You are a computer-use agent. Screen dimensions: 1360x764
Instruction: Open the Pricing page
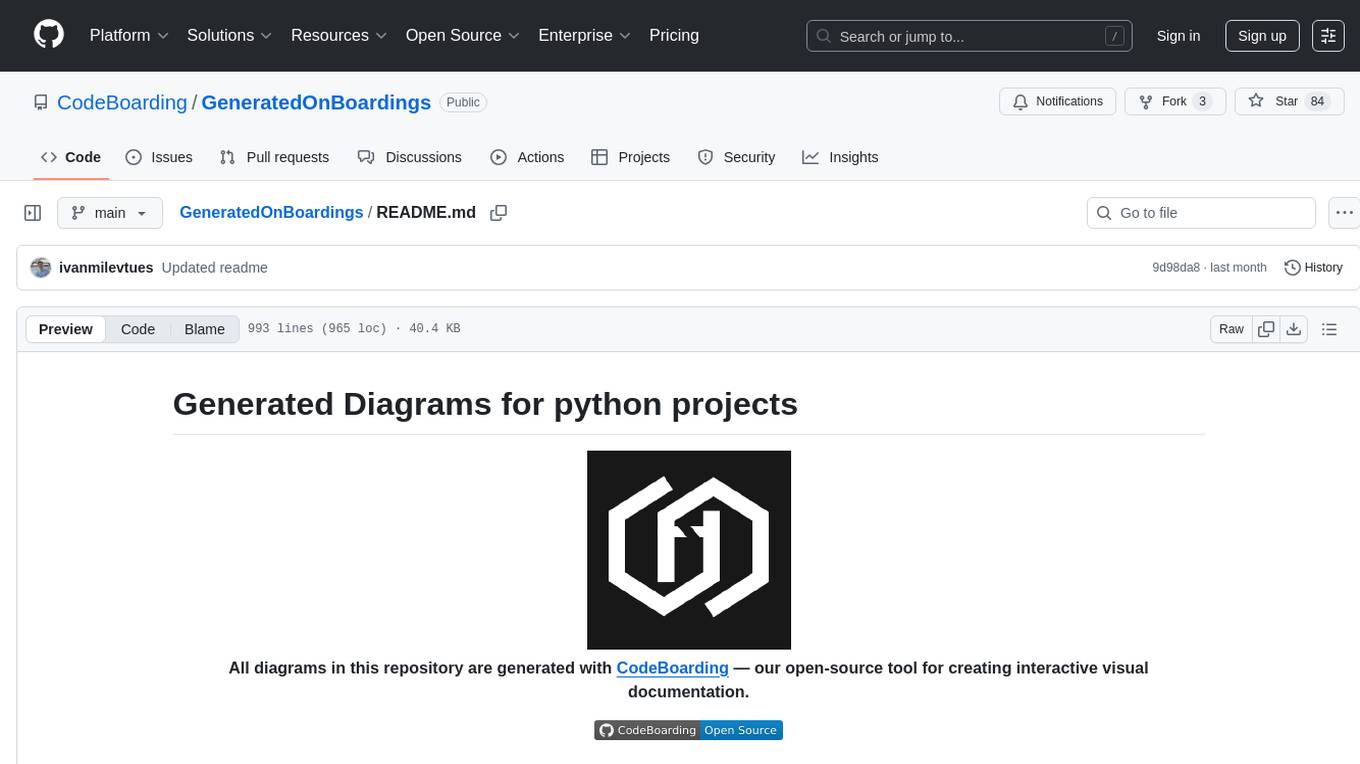point(674,35)
